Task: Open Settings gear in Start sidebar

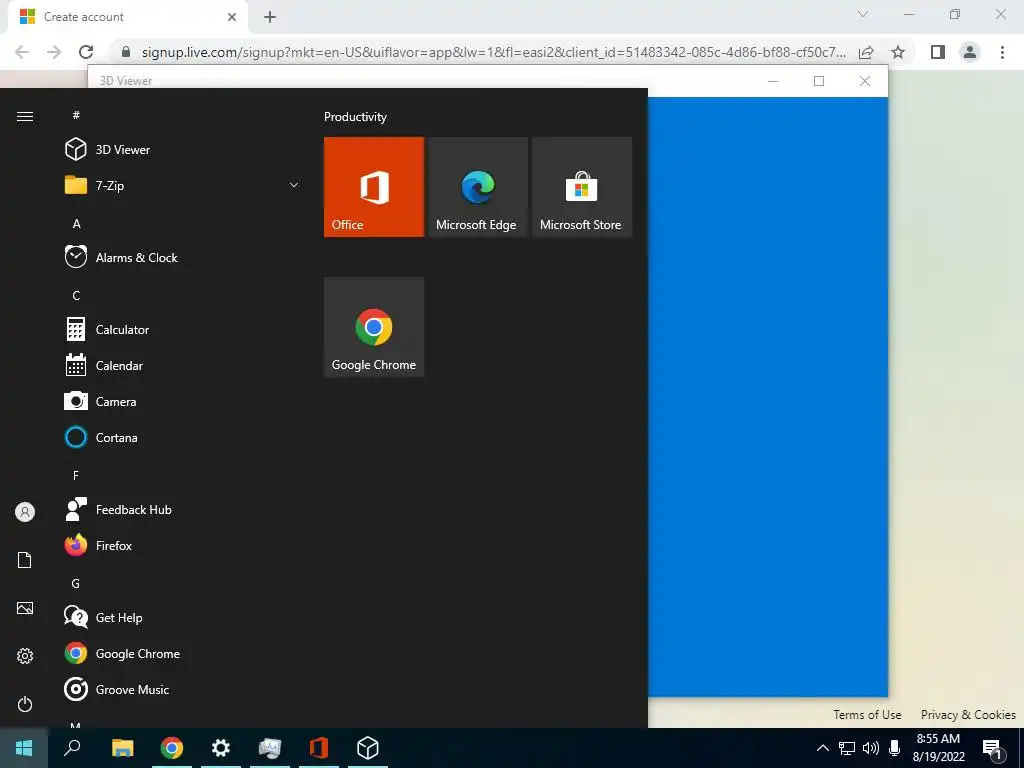Action: [x=25, y=656]
